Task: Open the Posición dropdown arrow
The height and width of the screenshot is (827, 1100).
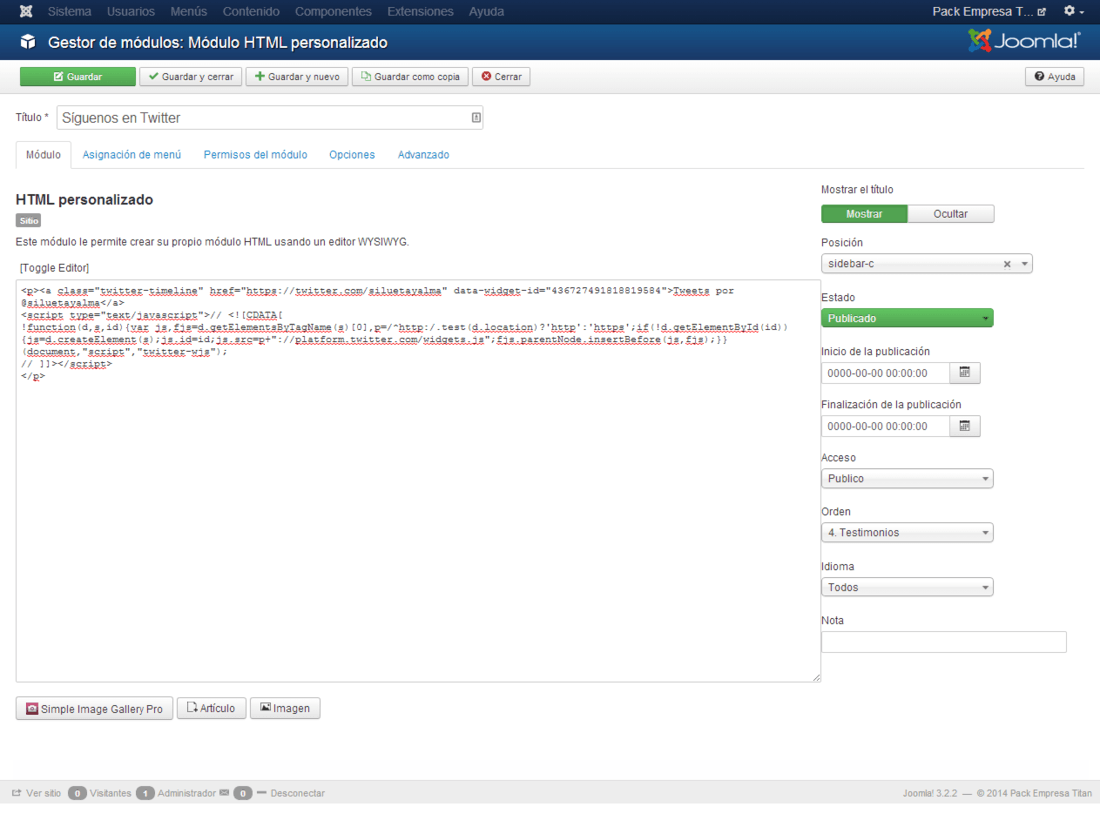Action: point(1024,264)
